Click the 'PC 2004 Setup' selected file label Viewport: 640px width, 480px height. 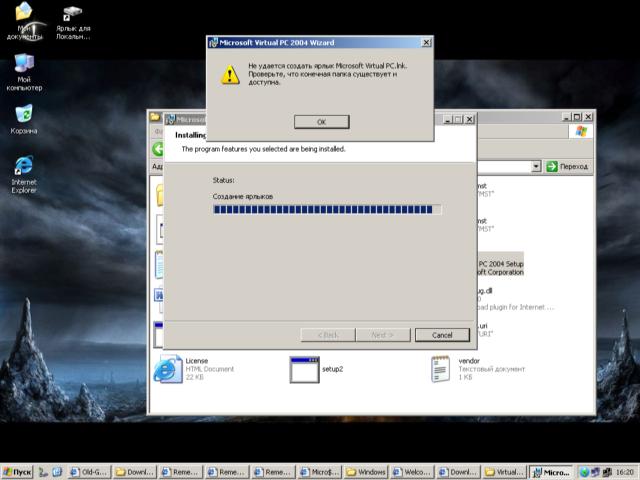click(x=500, y=264)
